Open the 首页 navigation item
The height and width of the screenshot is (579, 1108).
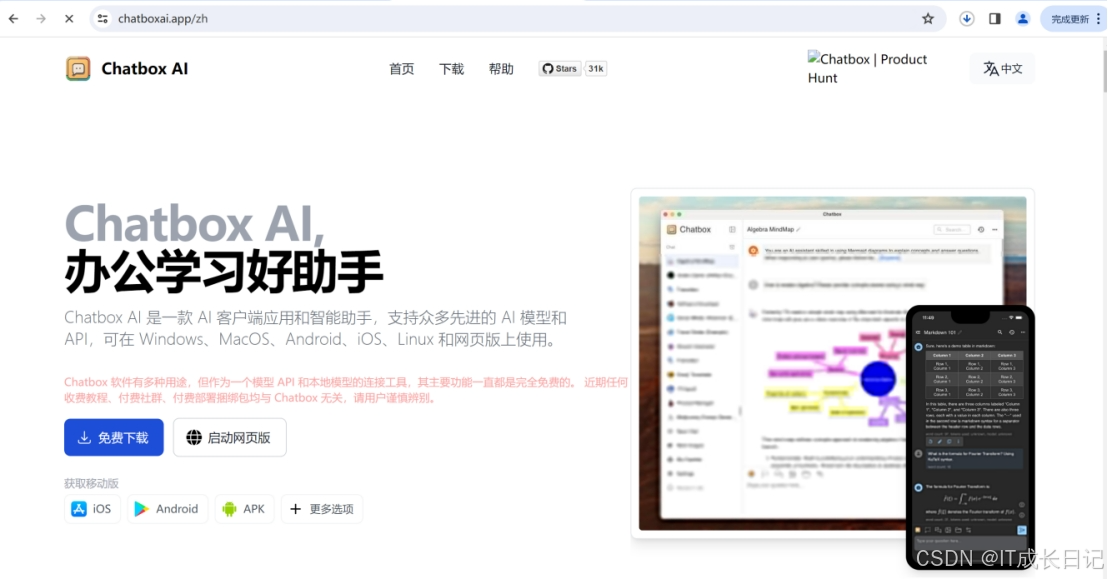point(401,69)
